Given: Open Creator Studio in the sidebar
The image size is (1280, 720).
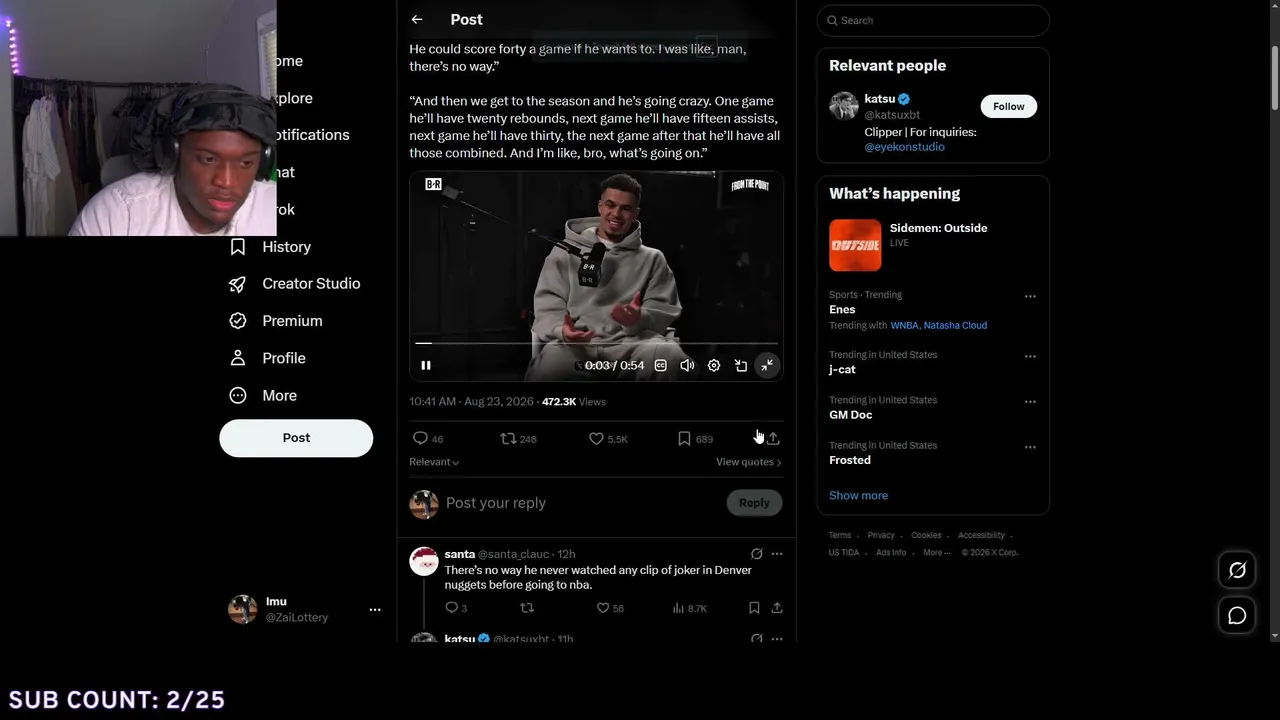Looking at the screenshot, I should 295,284.
